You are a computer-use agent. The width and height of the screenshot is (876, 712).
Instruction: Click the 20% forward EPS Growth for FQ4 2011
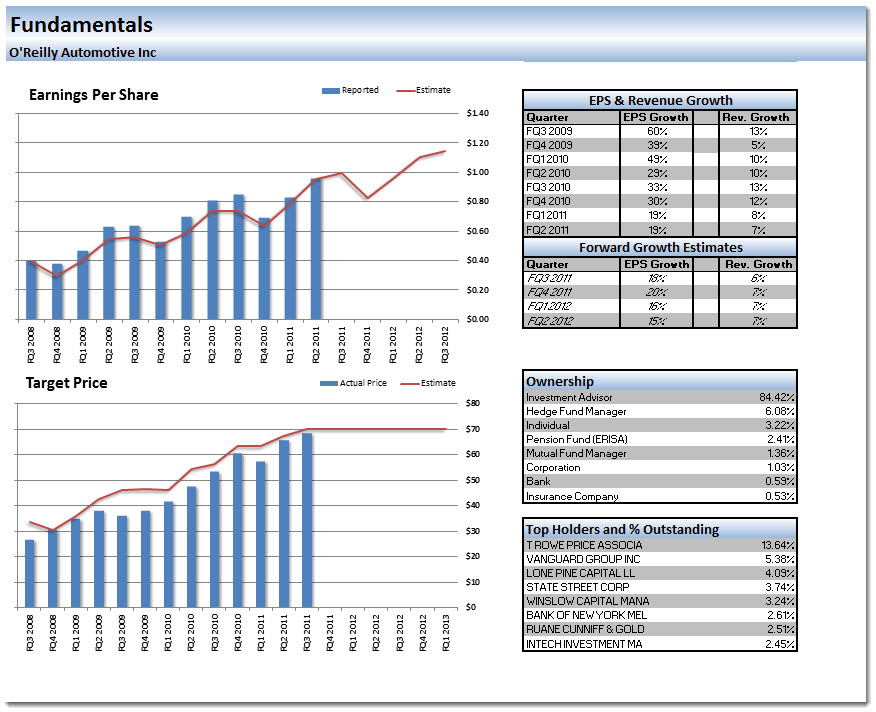[x=657, y=292]
